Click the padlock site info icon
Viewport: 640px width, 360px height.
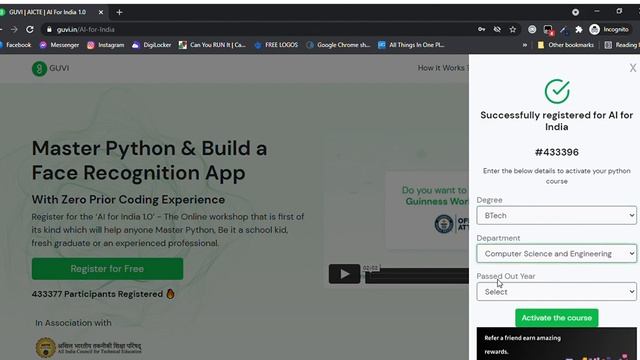pos(49,29)
